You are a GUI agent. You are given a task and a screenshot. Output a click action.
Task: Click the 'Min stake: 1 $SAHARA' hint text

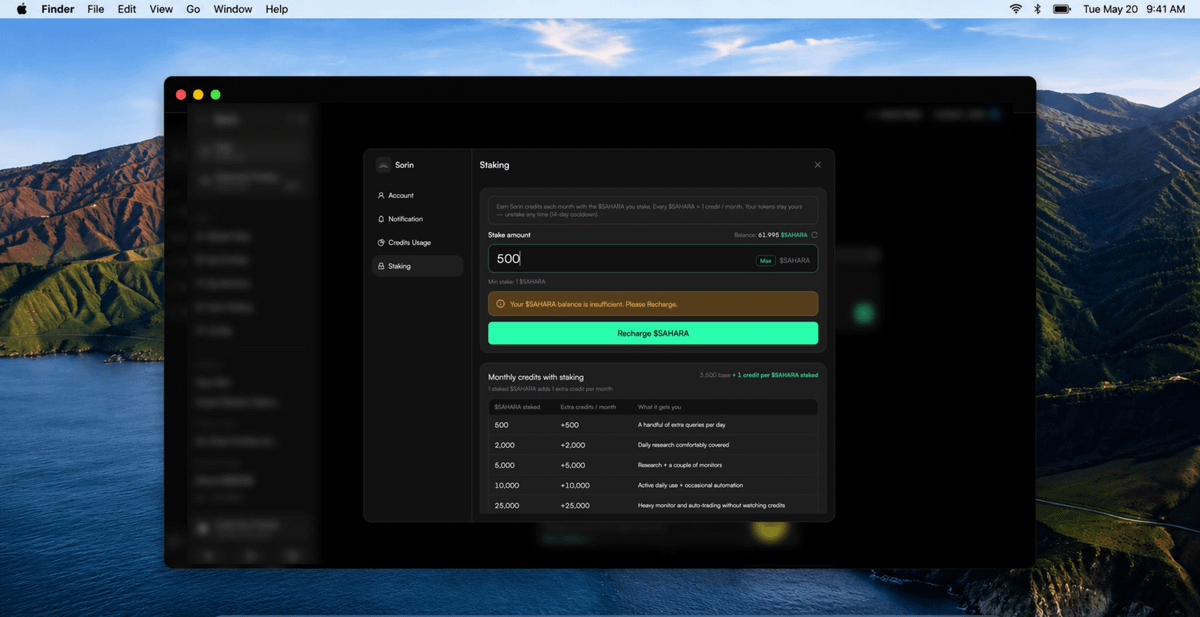pos(517,282)
